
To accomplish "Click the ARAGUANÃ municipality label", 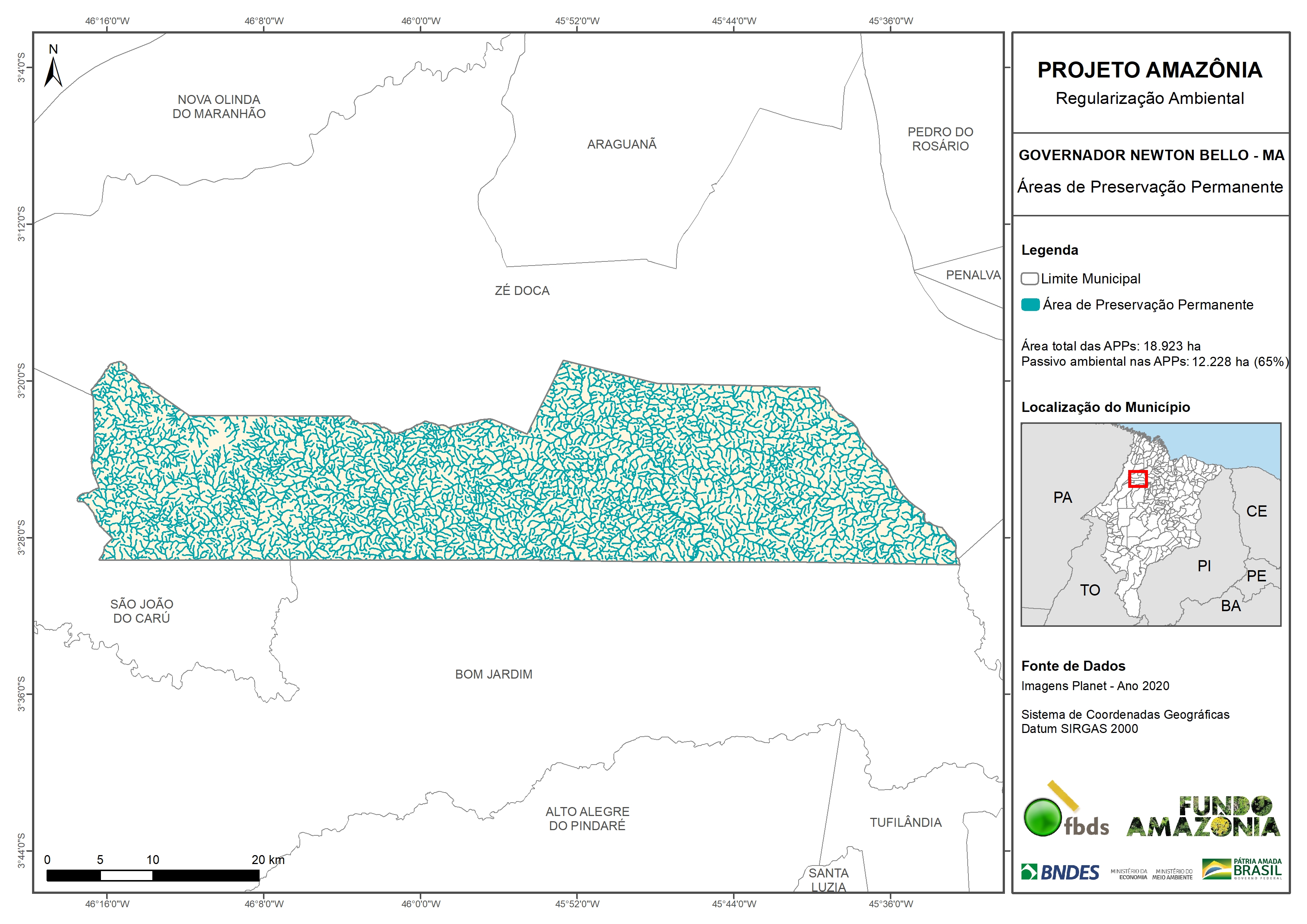I will pos(622,145).
